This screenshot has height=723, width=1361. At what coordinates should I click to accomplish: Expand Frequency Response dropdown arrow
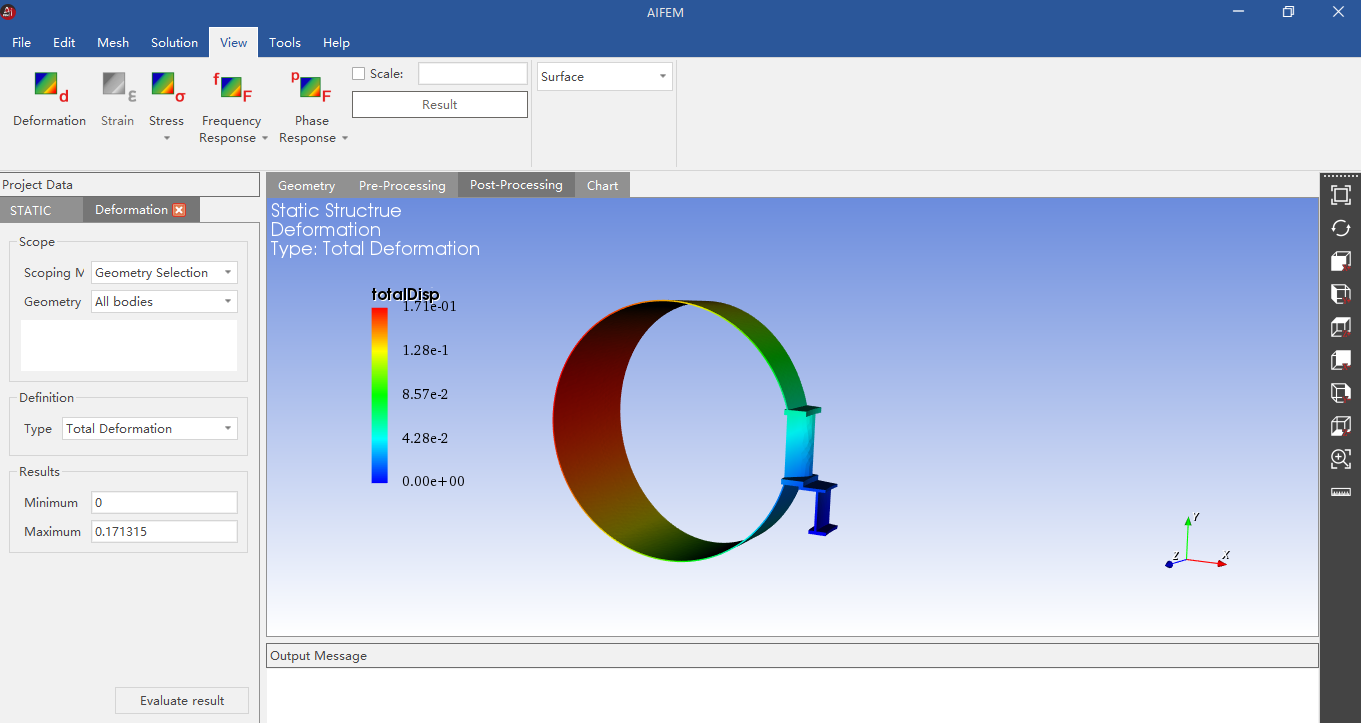pos(265,138)
